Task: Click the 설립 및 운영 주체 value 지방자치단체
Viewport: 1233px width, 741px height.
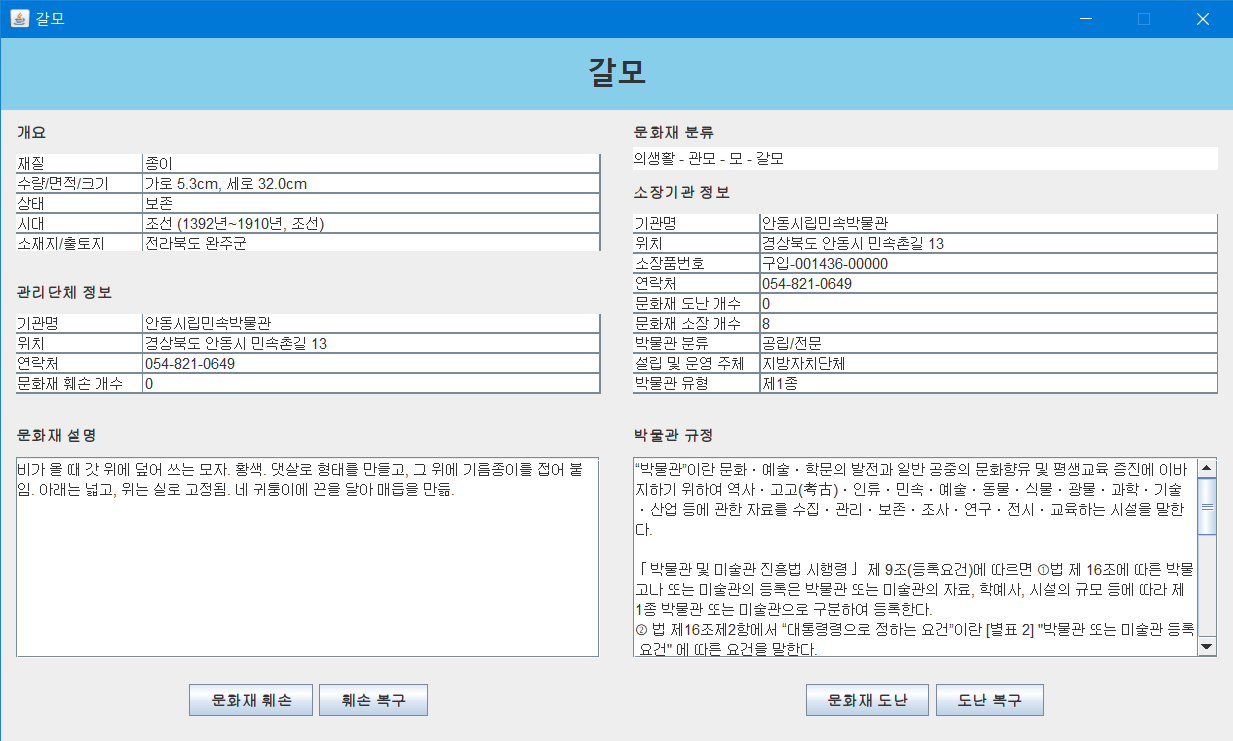Action: pos(985,363)
